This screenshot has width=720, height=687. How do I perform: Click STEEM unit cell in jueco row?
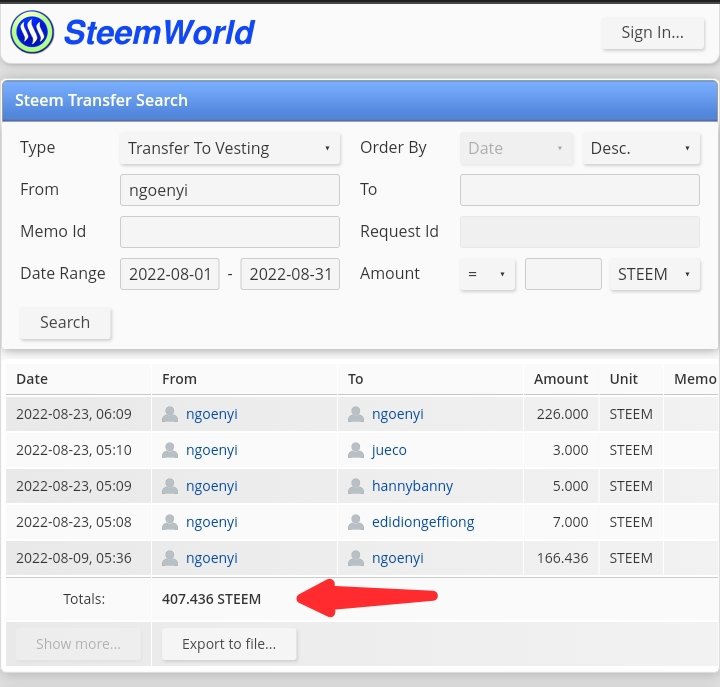631,450
